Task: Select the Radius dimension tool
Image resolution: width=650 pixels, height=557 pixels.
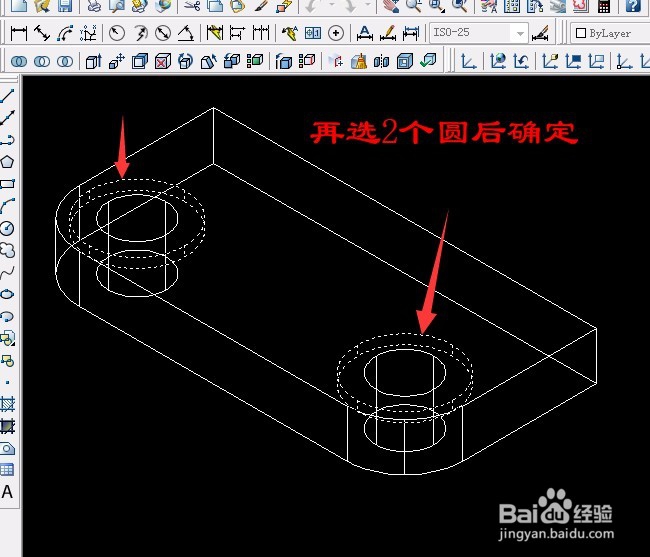Action: pyautogui.click(x=117, y=33)
